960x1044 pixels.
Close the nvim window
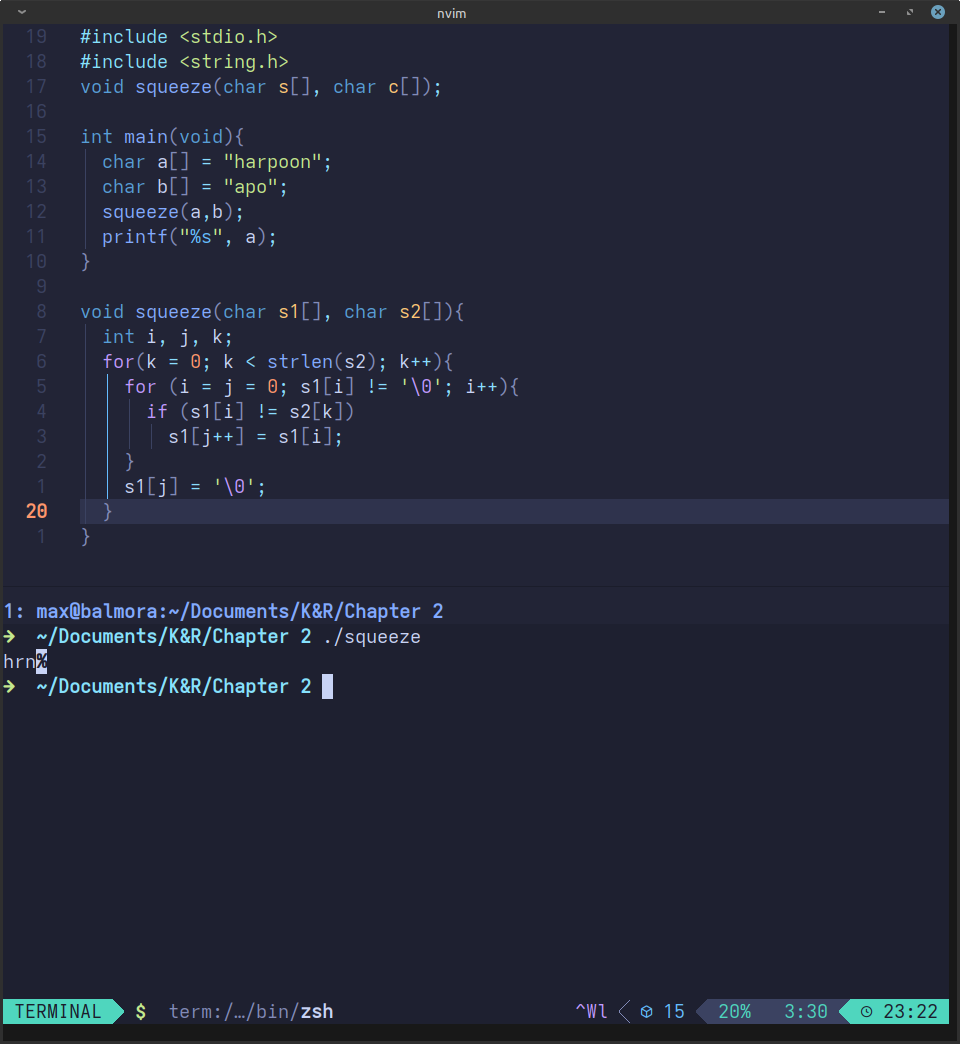pyautogui.click(x=938, y=12)
